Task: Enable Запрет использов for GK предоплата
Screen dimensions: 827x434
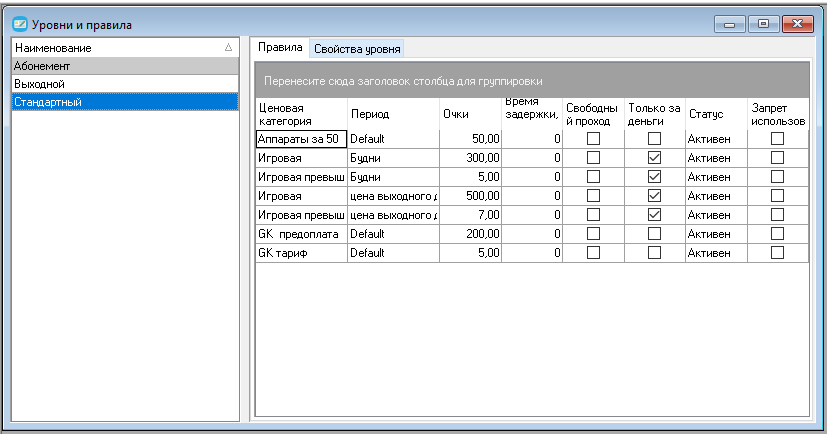Action: click(x=777, y=234)
